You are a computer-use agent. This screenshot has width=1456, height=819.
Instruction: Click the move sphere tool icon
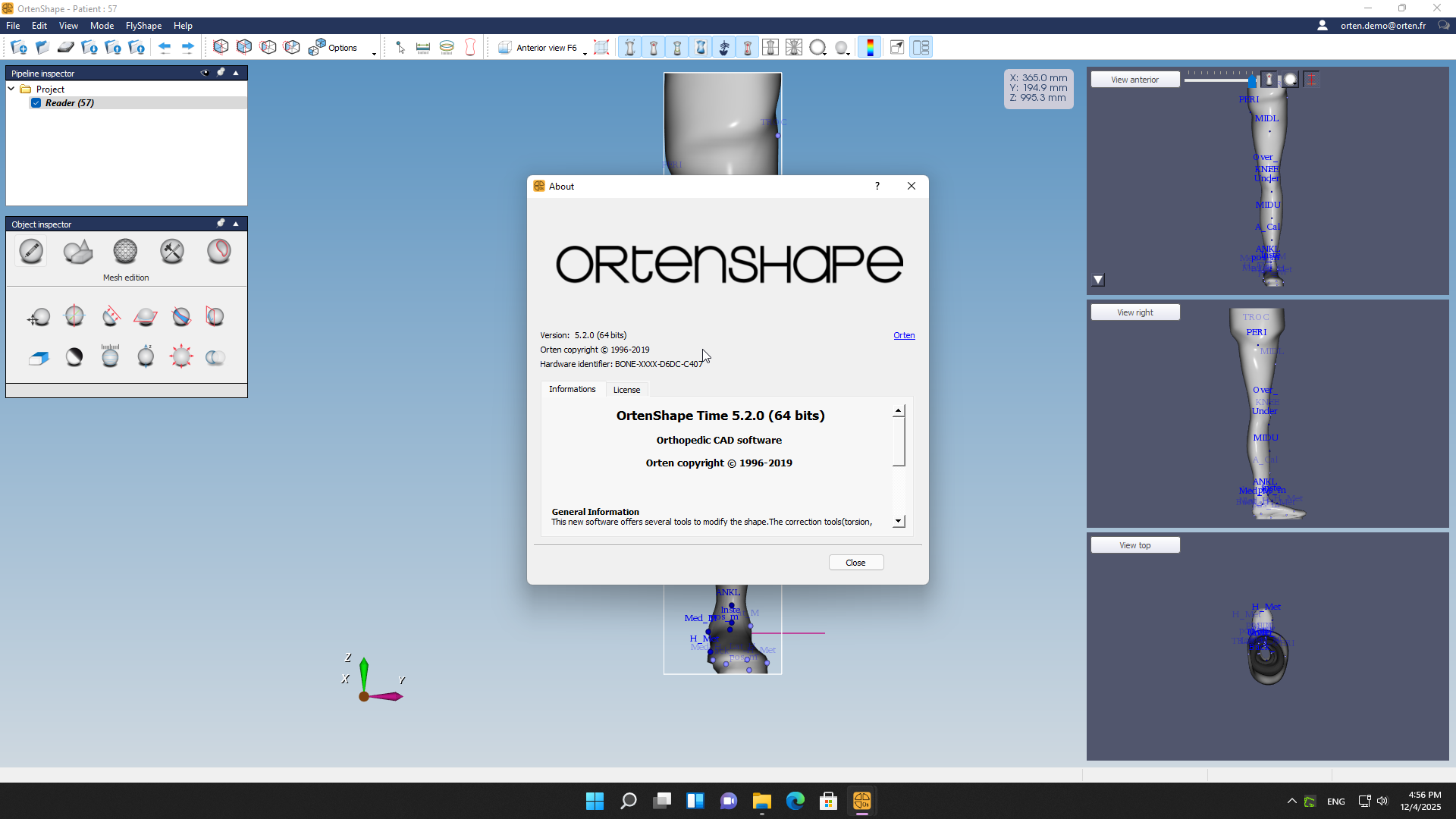tap(39, 317)
